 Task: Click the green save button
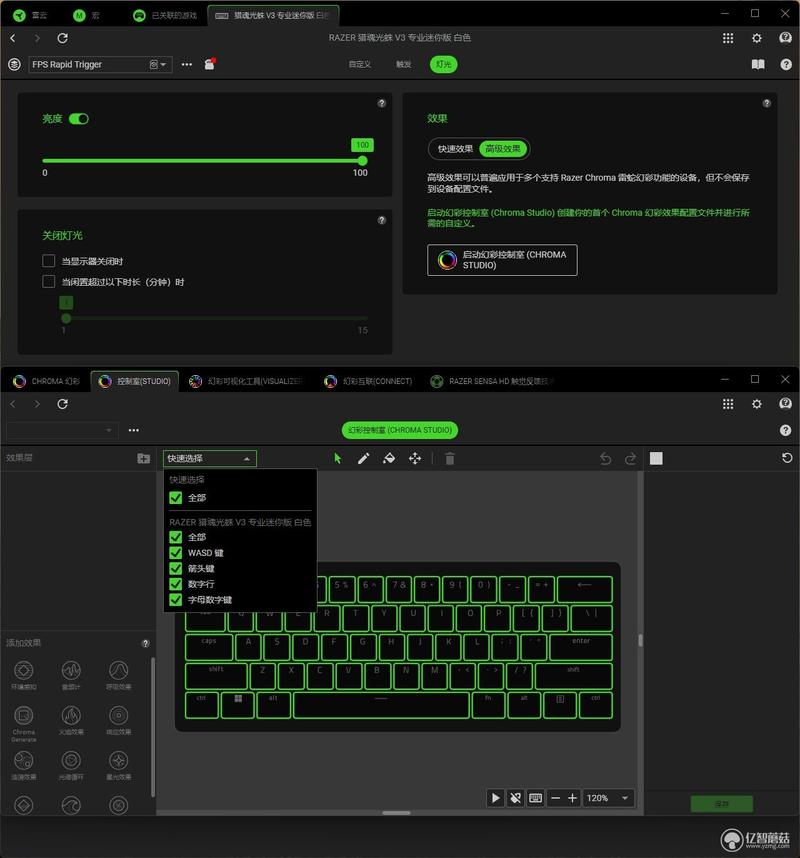pyautogui.click(x=722, y=804)
